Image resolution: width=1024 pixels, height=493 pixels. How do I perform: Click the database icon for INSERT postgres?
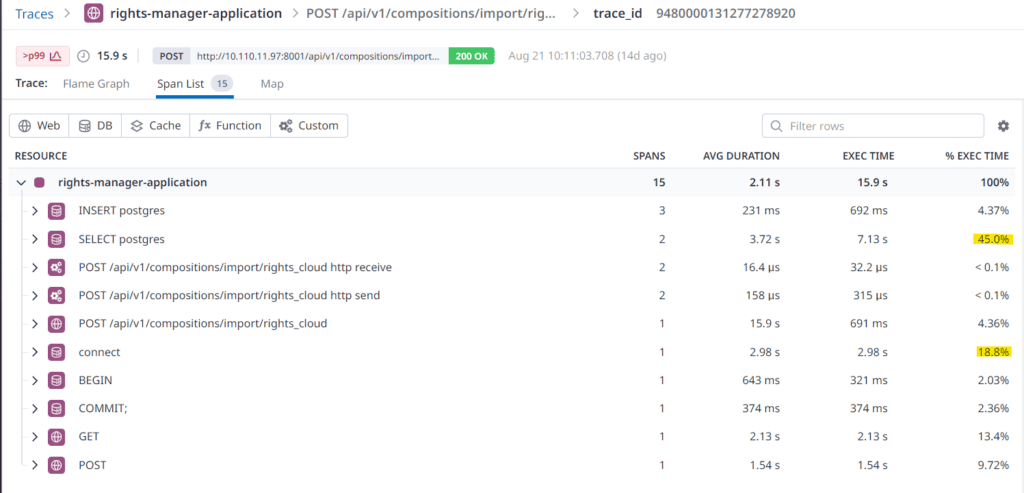(x=57, y=211)
